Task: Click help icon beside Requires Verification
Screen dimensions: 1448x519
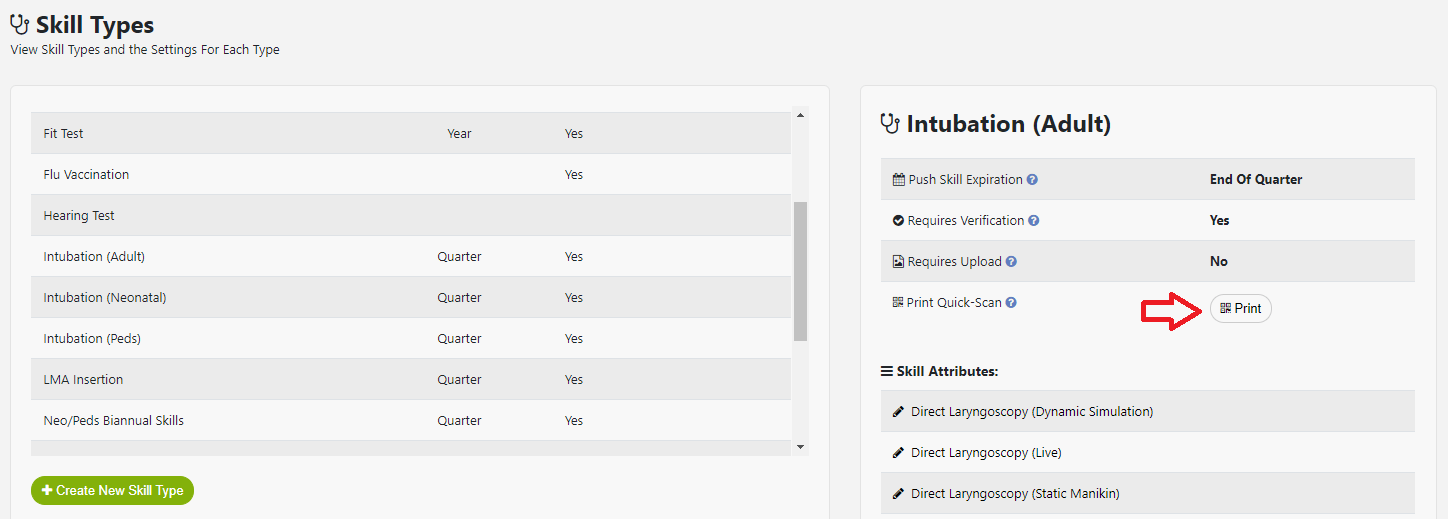Action: click(1034, 221)
